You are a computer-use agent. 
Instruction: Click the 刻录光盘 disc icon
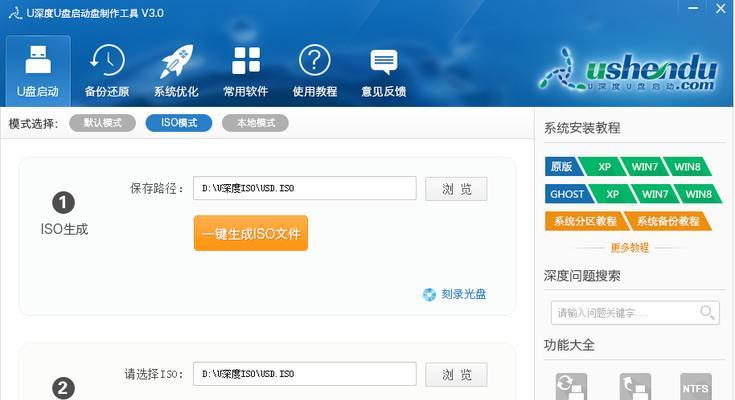tap(429, 294)
